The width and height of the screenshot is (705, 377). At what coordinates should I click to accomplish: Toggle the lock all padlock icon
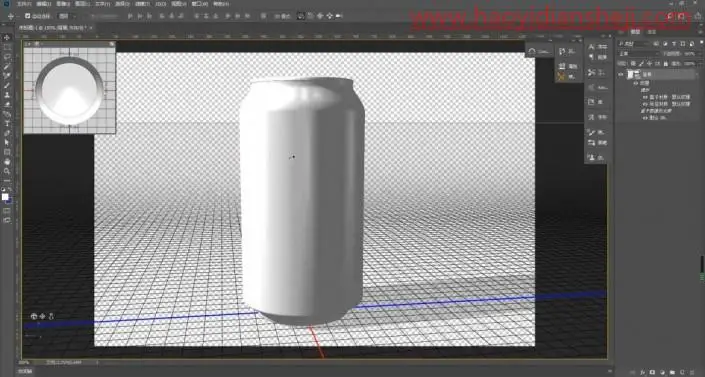point(665,64)
